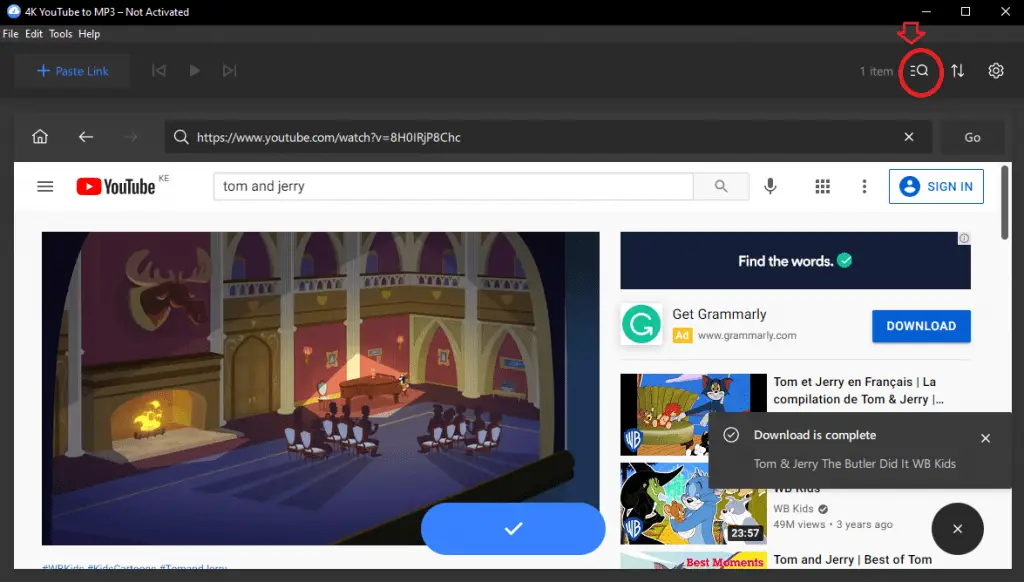Skip to previous track in toolbar
This screenshot has width=1024, height=582.
tap(159, 71)
